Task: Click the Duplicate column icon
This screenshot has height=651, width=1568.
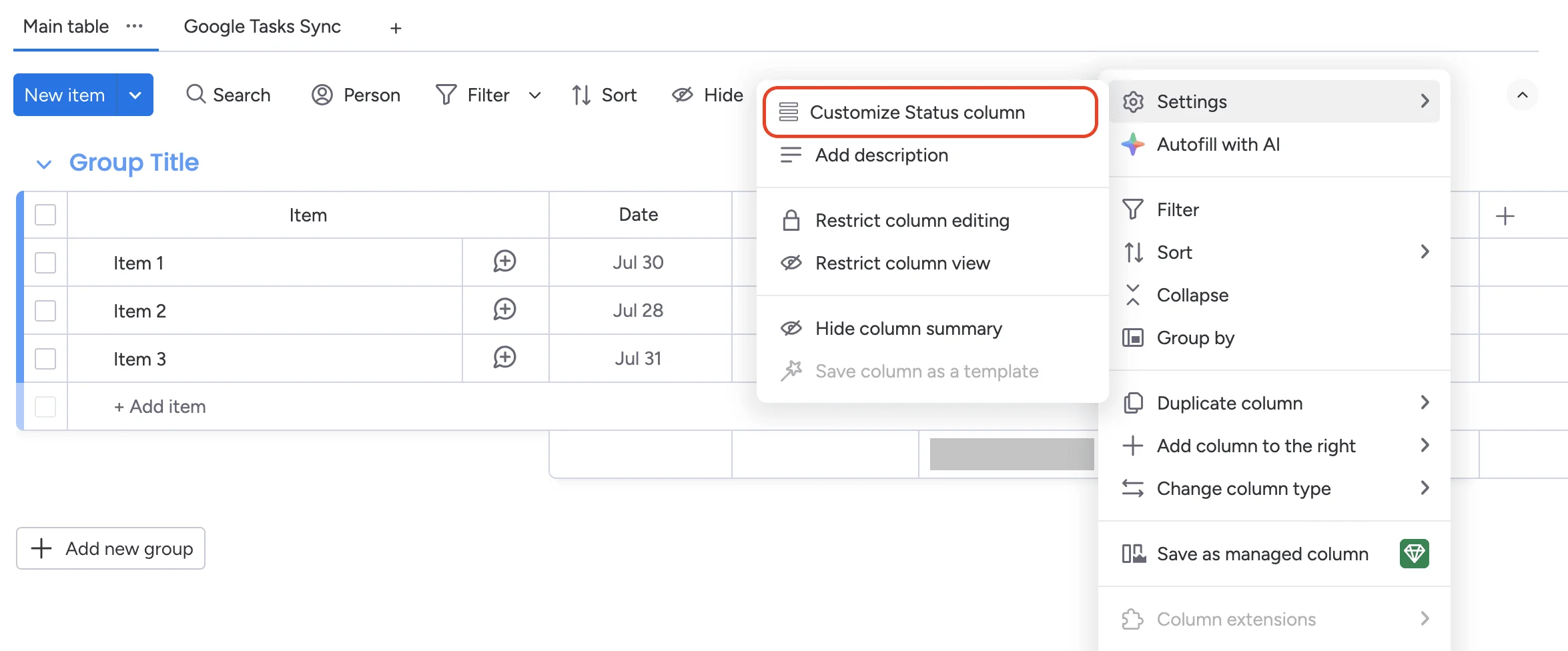Action: [1133, 403]
